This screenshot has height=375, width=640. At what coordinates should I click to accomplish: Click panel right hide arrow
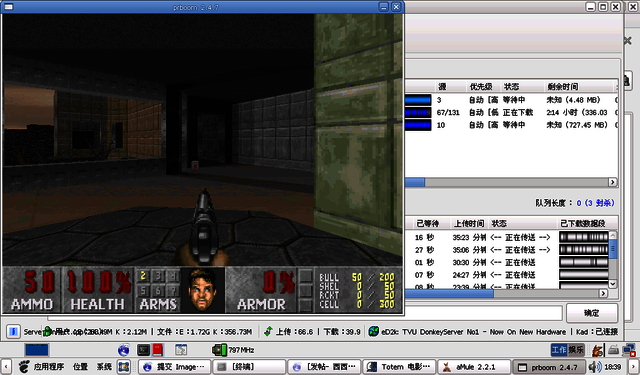(x=634, y=366)
